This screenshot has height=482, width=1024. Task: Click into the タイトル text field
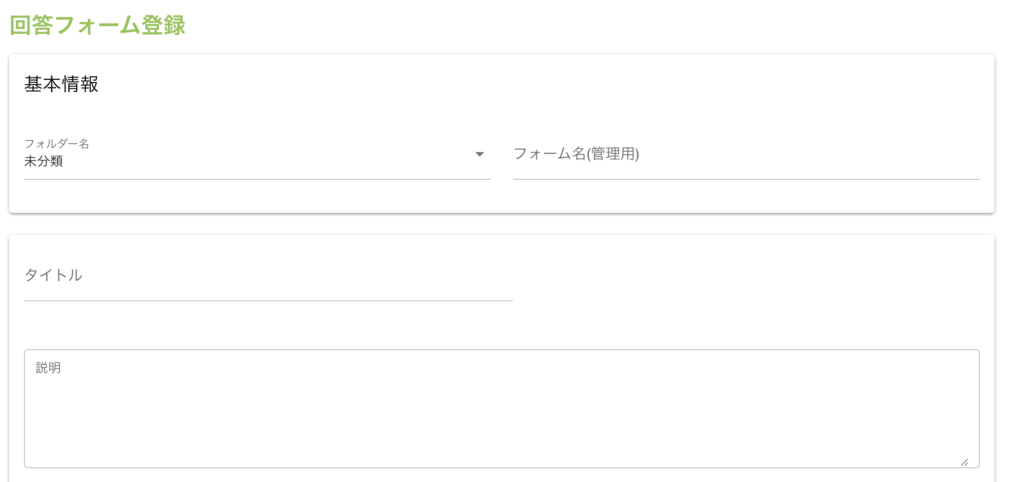click(x=268, y=276)
